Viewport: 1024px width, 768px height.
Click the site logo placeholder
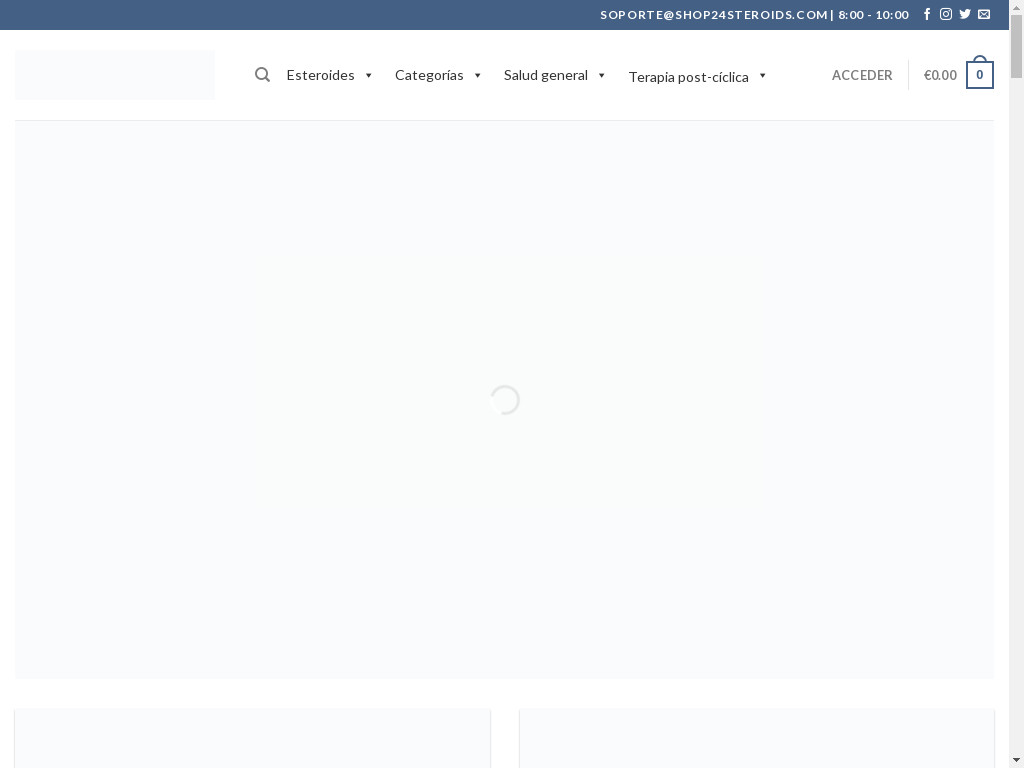point(115,75)
